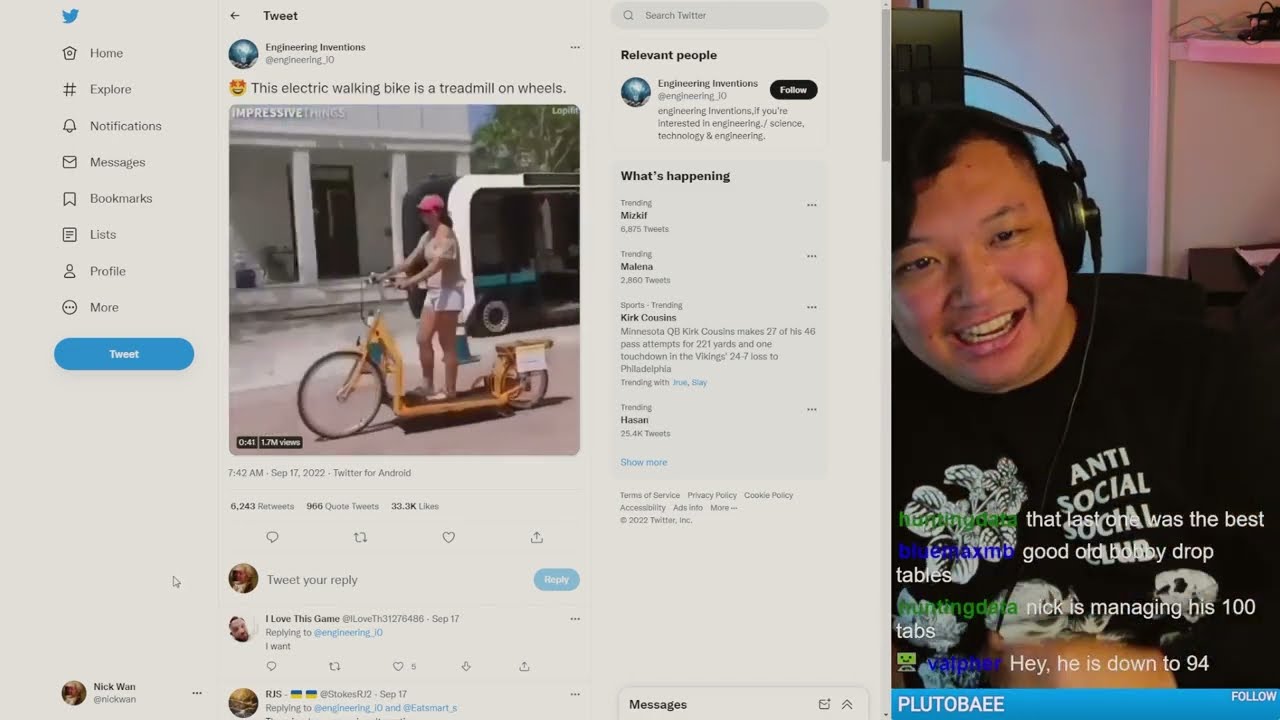Open the Mizkif trending topic
1280x720 pixels.
click(x=634, y=216)
